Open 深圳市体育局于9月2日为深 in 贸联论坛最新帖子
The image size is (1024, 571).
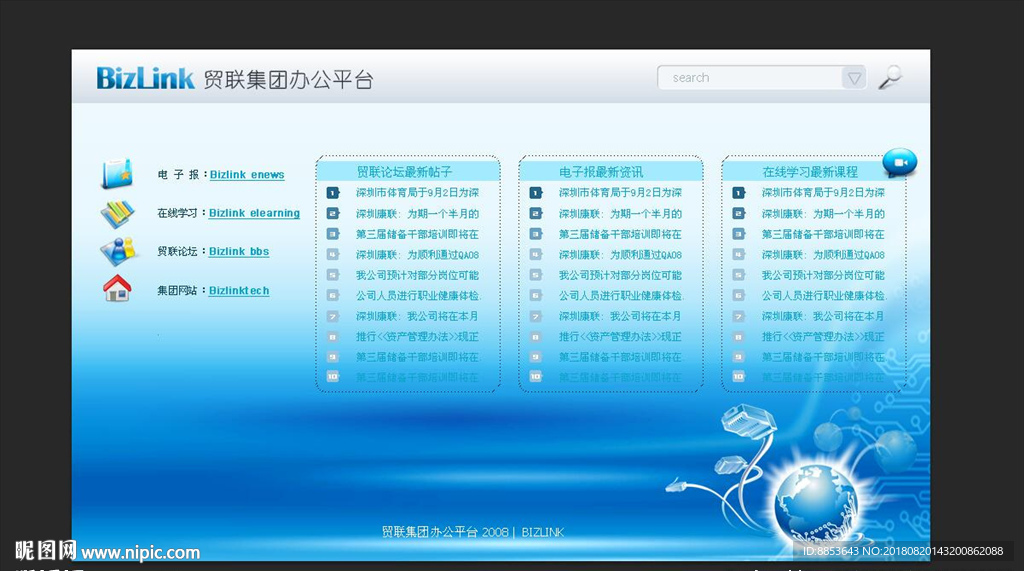(x=417, y=193)
